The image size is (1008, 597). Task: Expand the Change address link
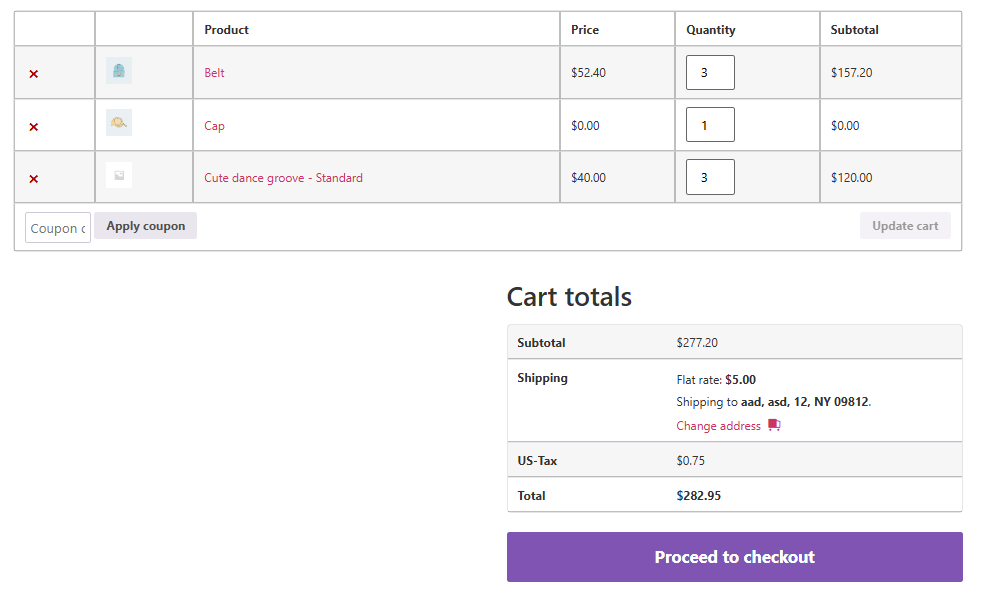tap(718, 426)
